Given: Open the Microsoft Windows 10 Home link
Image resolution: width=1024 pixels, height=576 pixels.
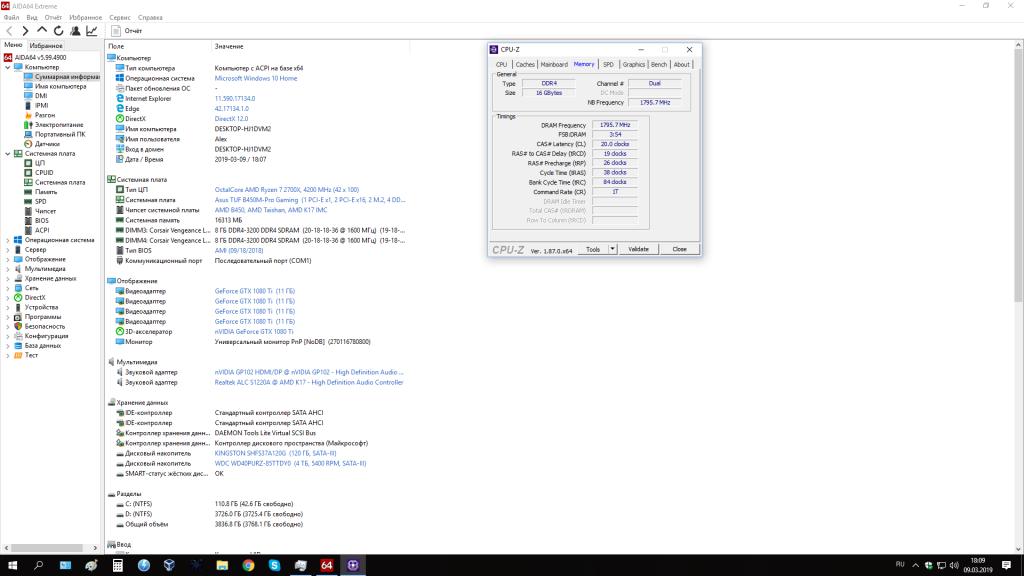Looking at the screenshot, I should [x=255, y=78].
